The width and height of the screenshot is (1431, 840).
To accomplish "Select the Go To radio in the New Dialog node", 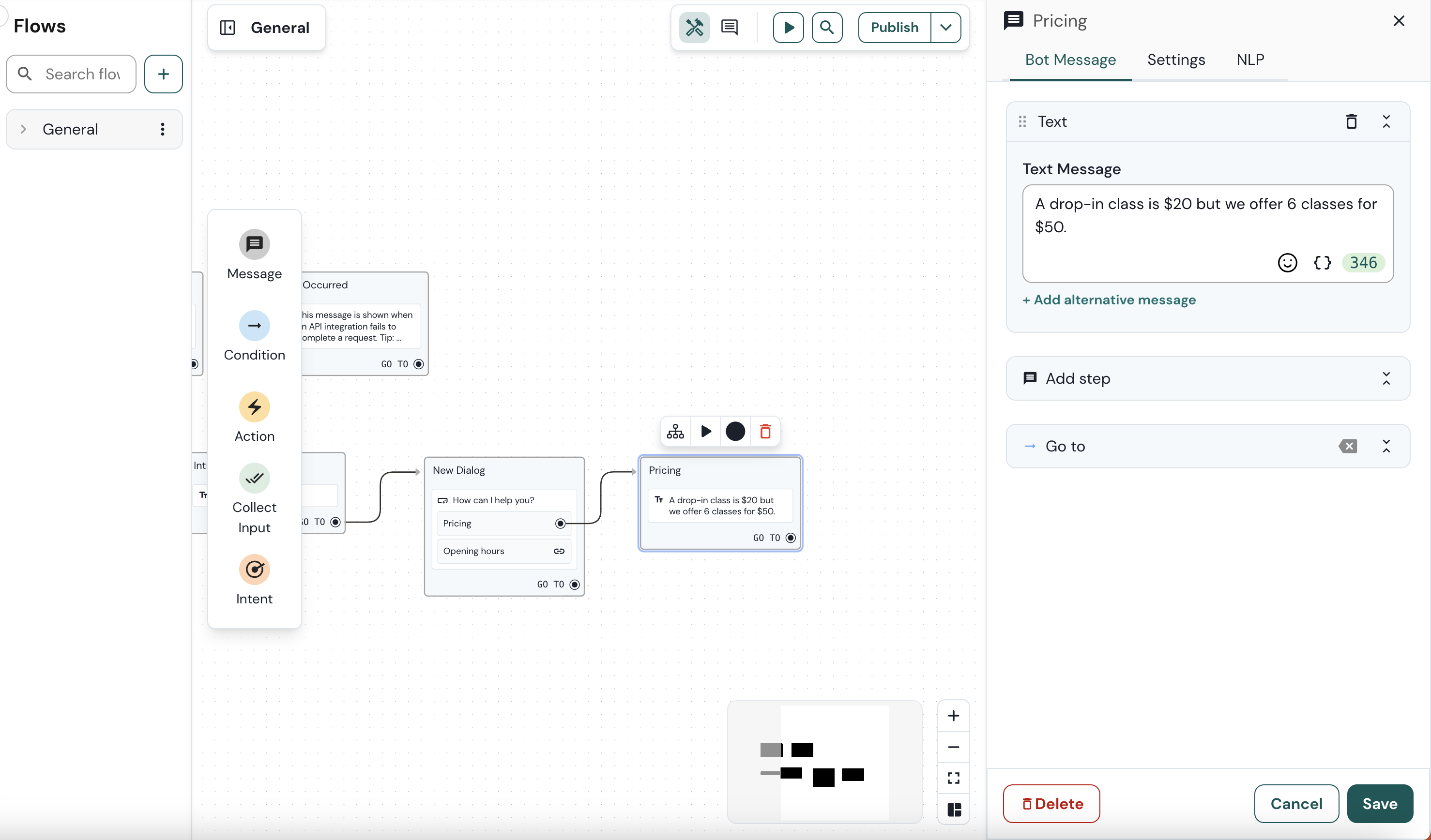I will [575, 584].
